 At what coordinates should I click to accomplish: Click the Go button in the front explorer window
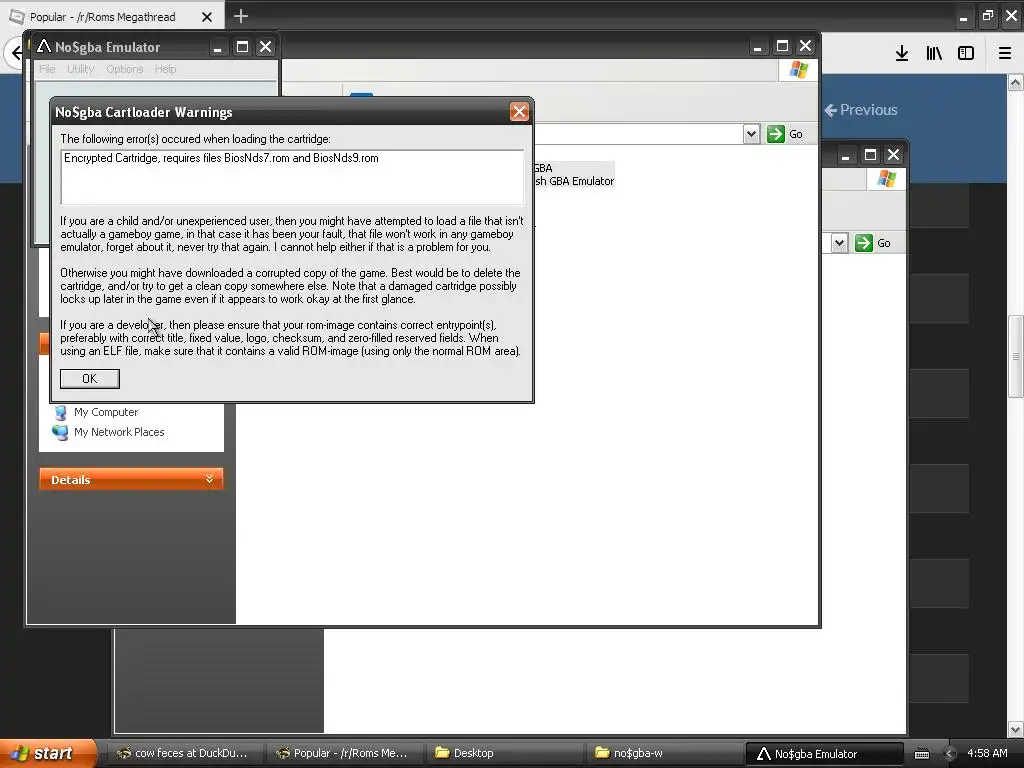(x=785, y=134)
